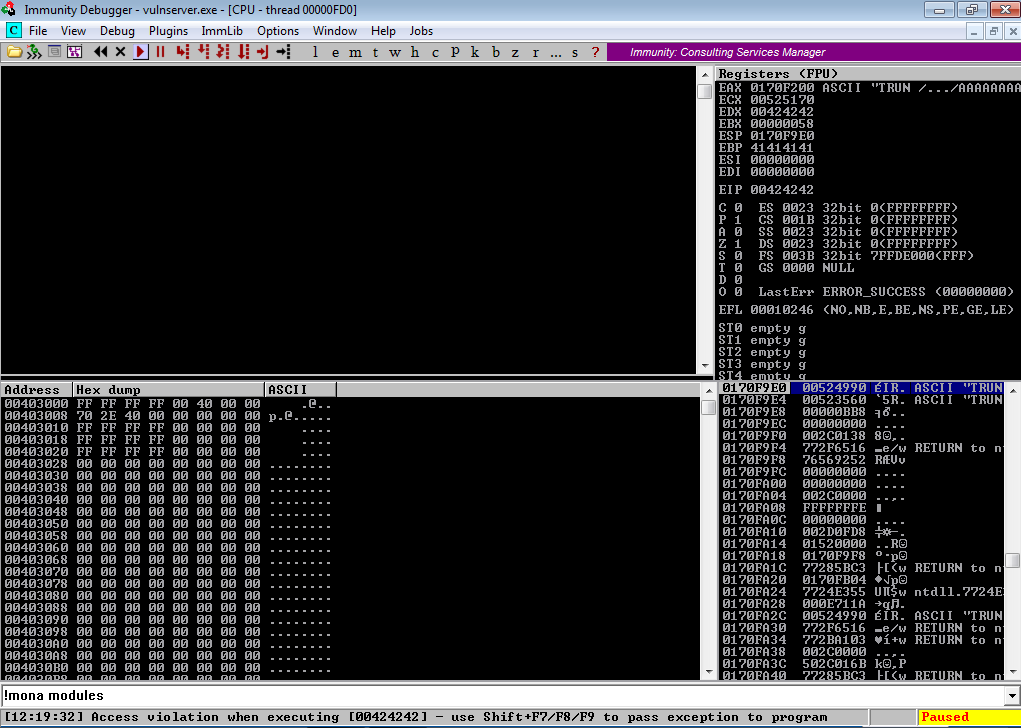Open the Help menu
Viewport: 1021px width, 728px height.
click(383, 31)
